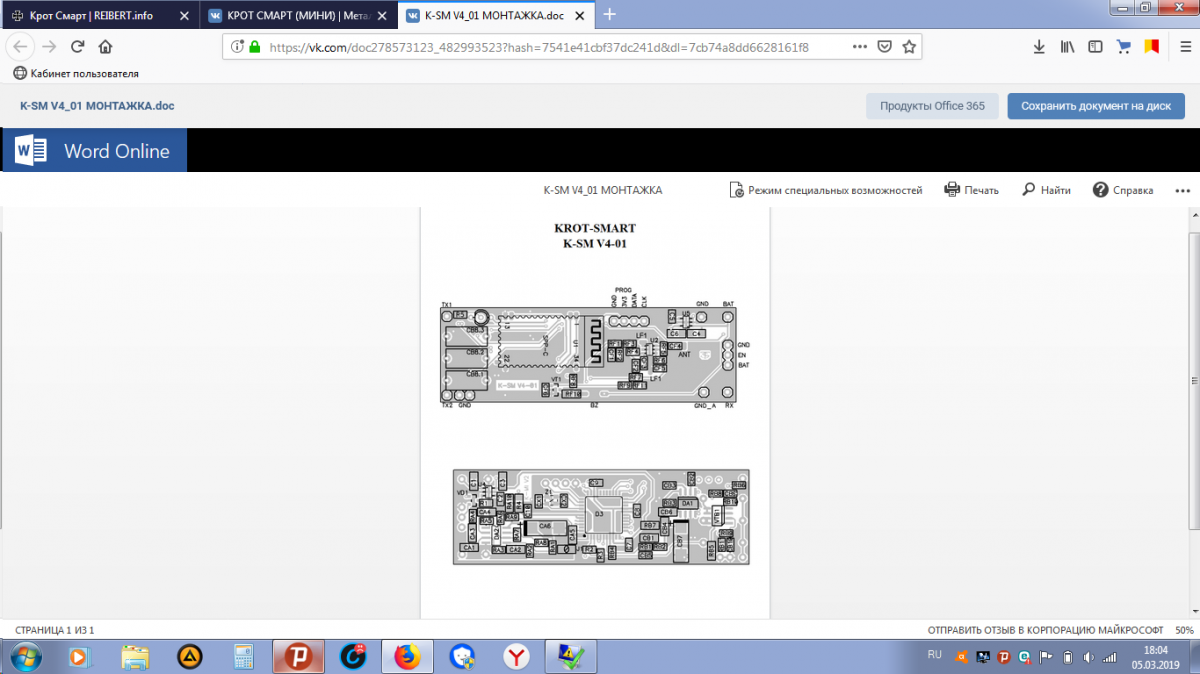Click Сохранить документ на диск button
The image size is (1200, 674).
1096,106
